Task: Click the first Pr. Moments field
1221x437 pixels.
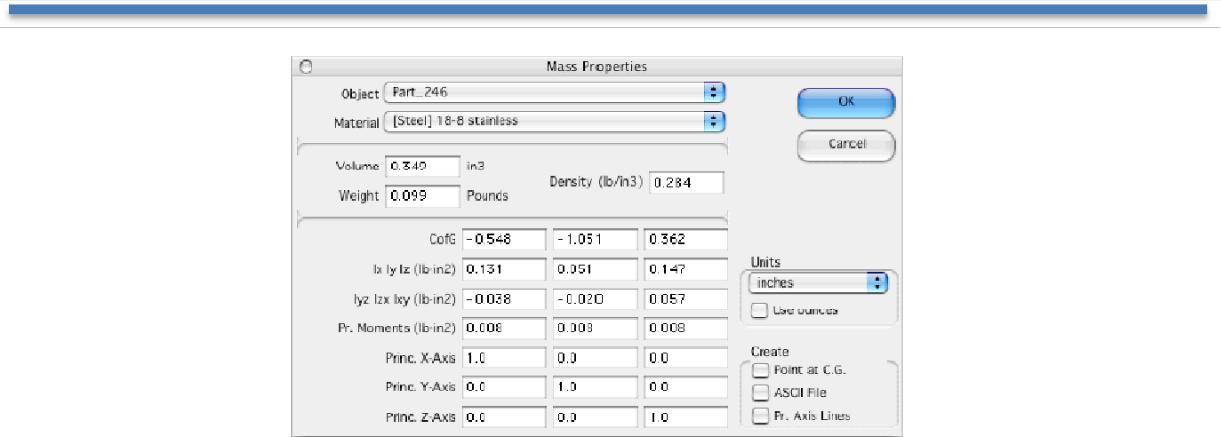Action: (x=505, y=327)
